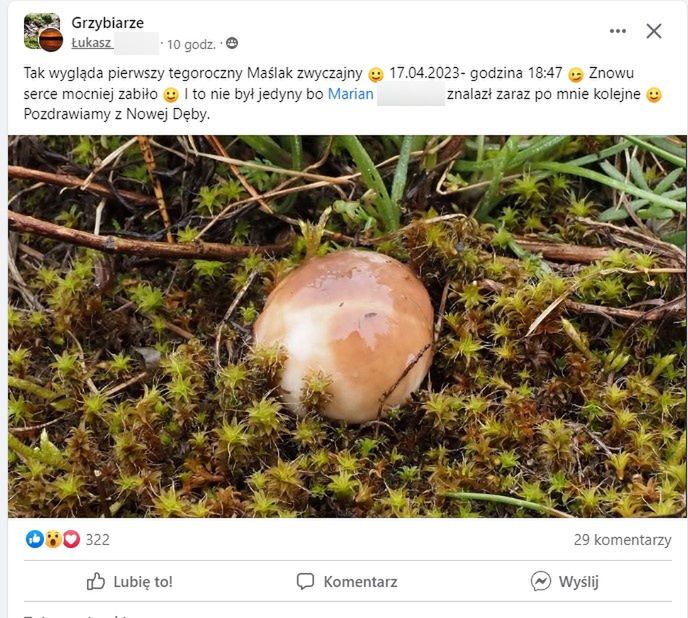Open the profile of author Łukasz
Image resolution: width=688 pixels, height=618 pixels.
tap(92, 44)
